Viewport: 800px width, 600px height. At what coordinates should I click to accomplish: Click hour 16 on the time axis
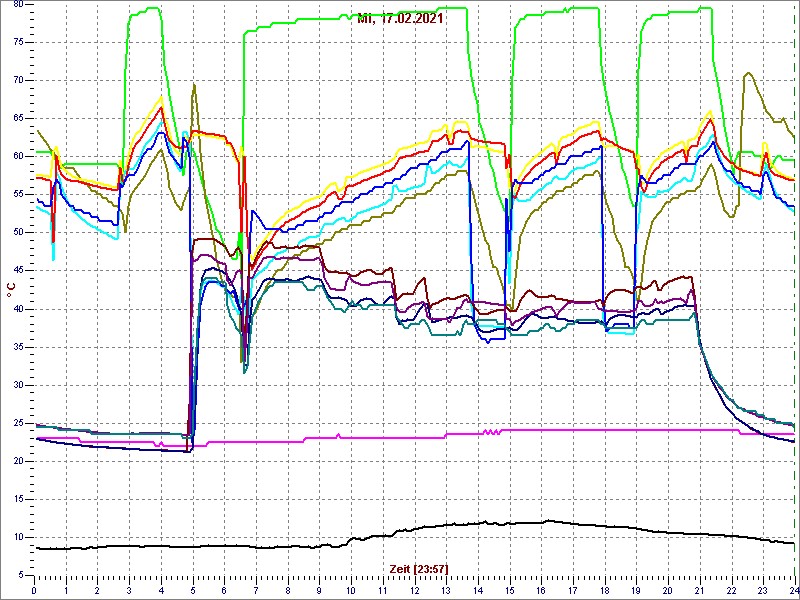tap(541, 590)
